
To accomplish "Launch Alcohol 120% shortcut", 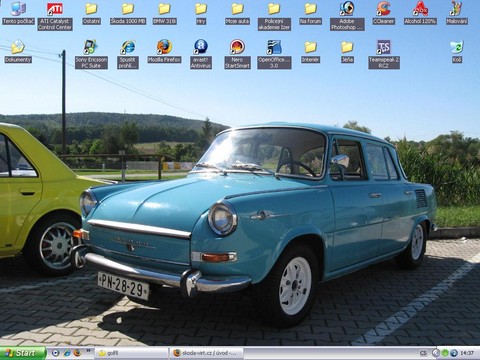I will pyautogui.click(x=420, y=13).
